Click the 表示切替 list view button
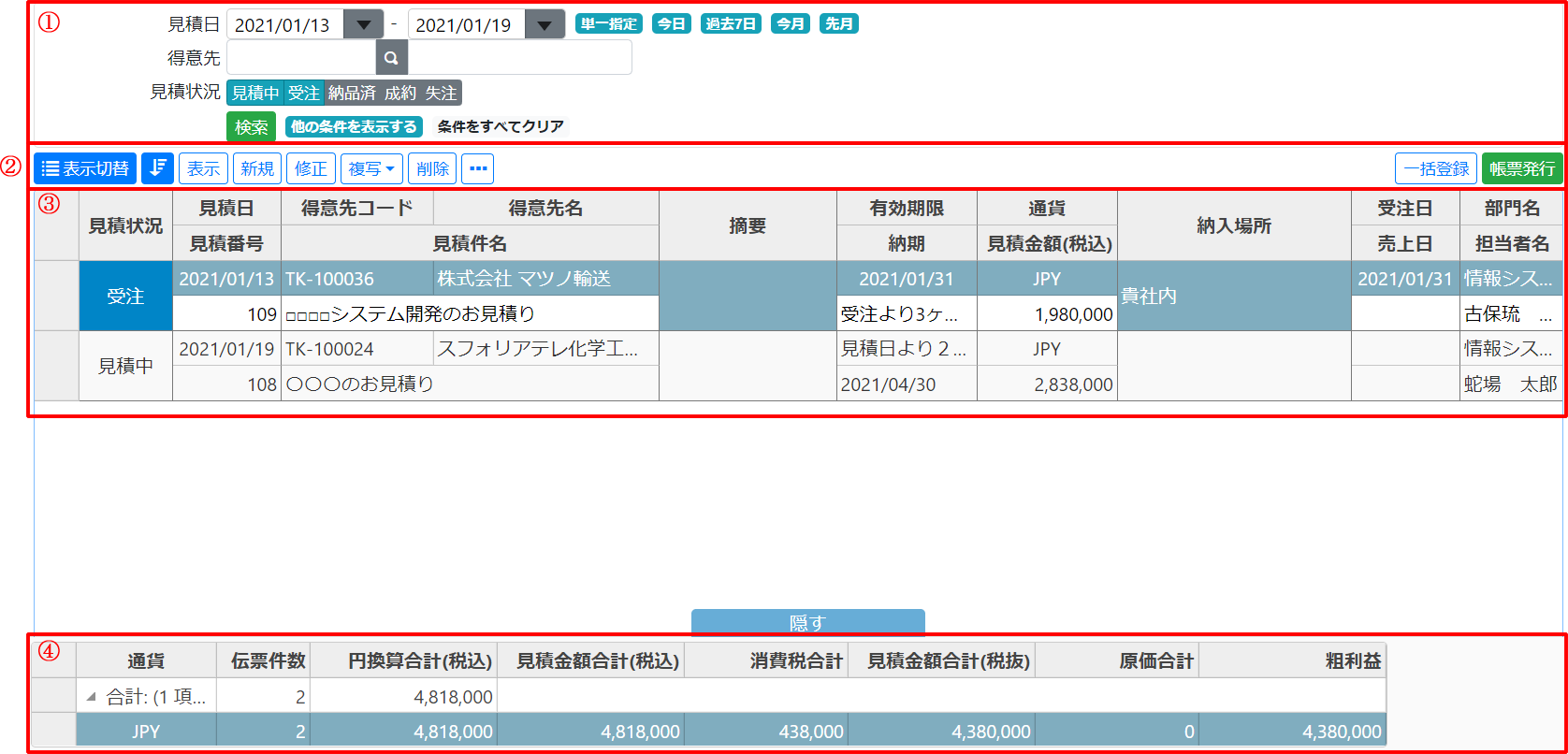 85,168
